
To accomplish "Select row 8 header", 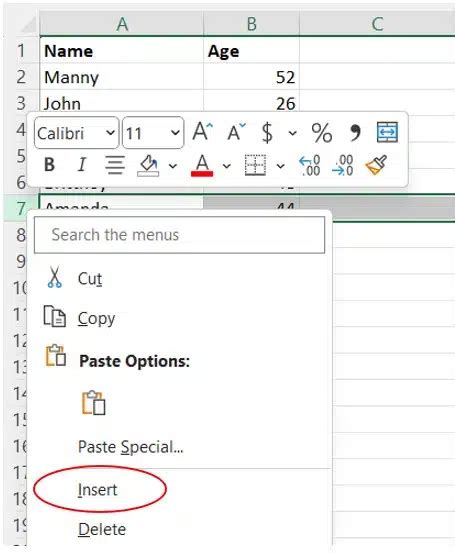I will tap(16, 235).
